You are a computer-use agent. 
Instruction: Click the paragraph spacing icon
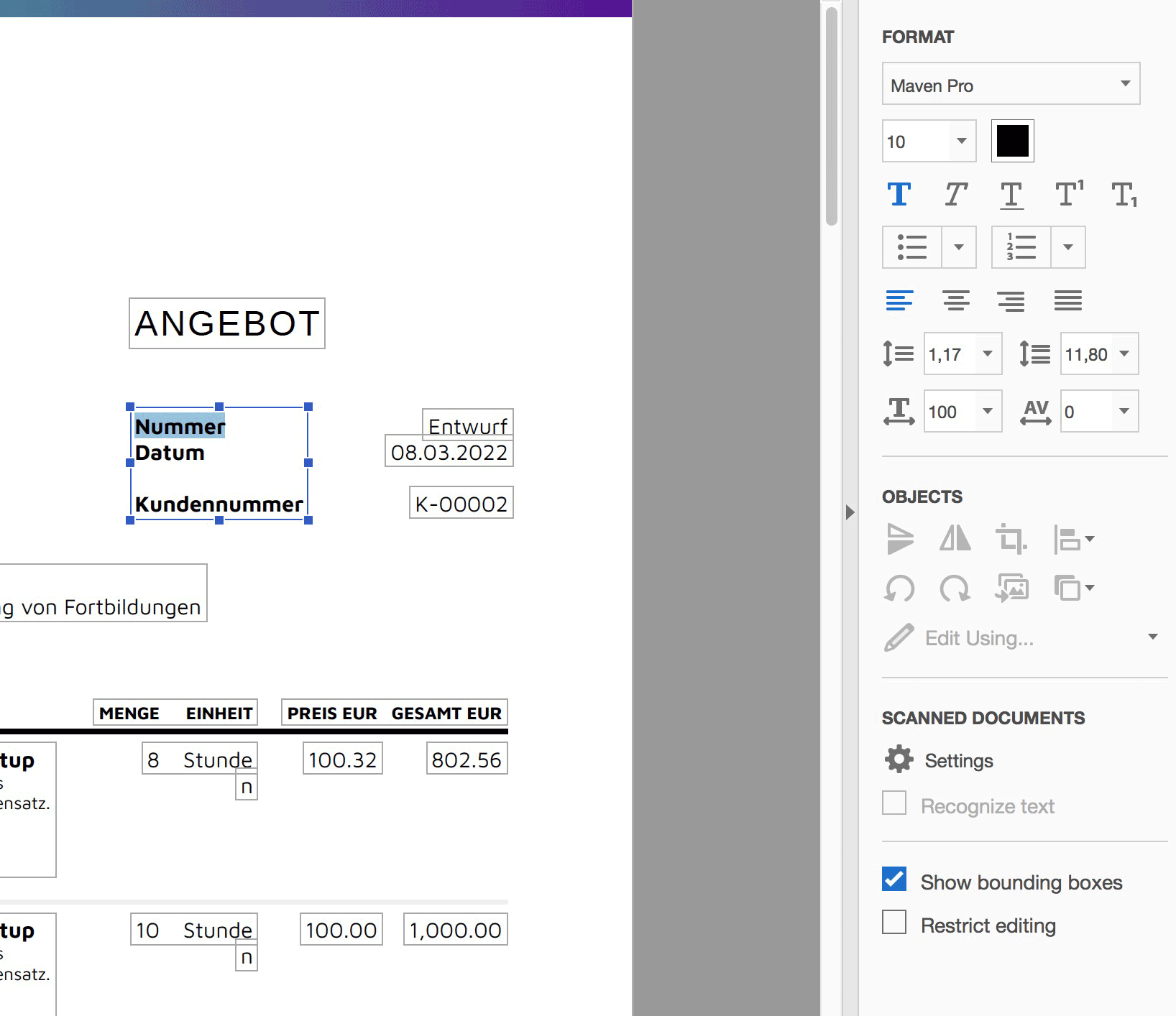point(1035,354)
